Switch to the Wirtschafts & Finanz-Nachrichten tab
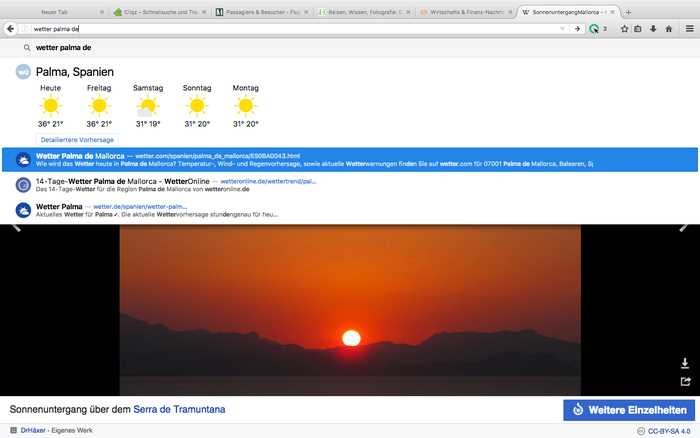 click(x=467, y=12)
